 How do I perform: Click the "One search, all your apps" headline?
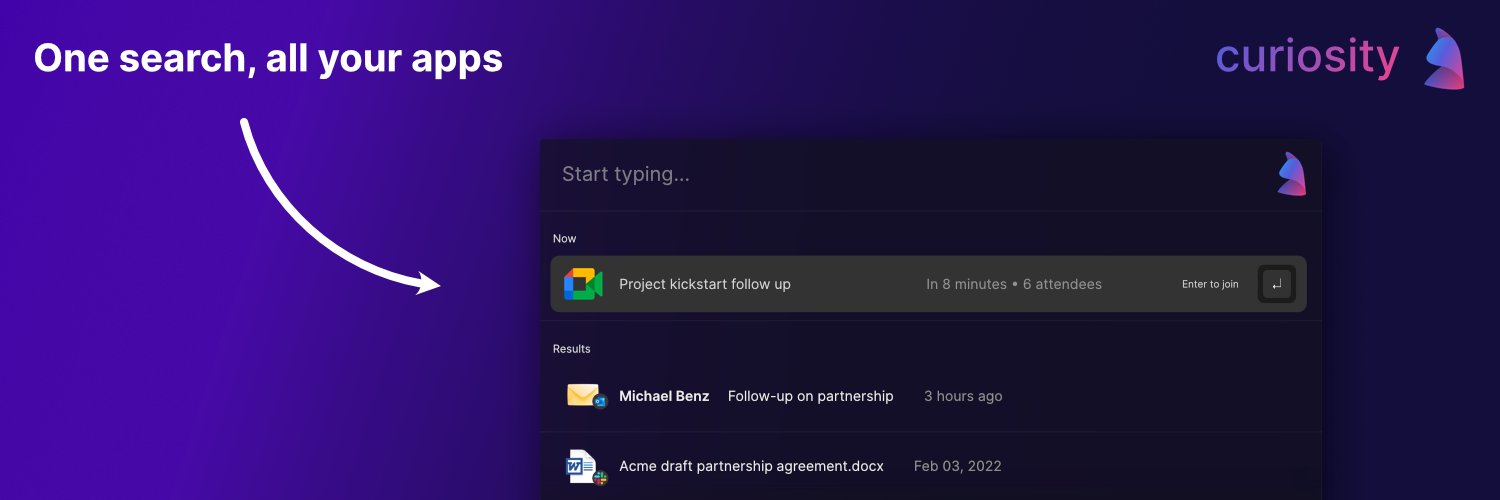click(x=268, y=59)
